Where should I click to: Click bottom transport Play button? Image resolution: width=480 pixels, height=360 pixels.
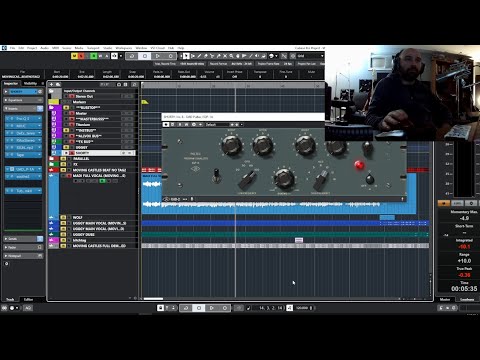[x=212, y=308]
